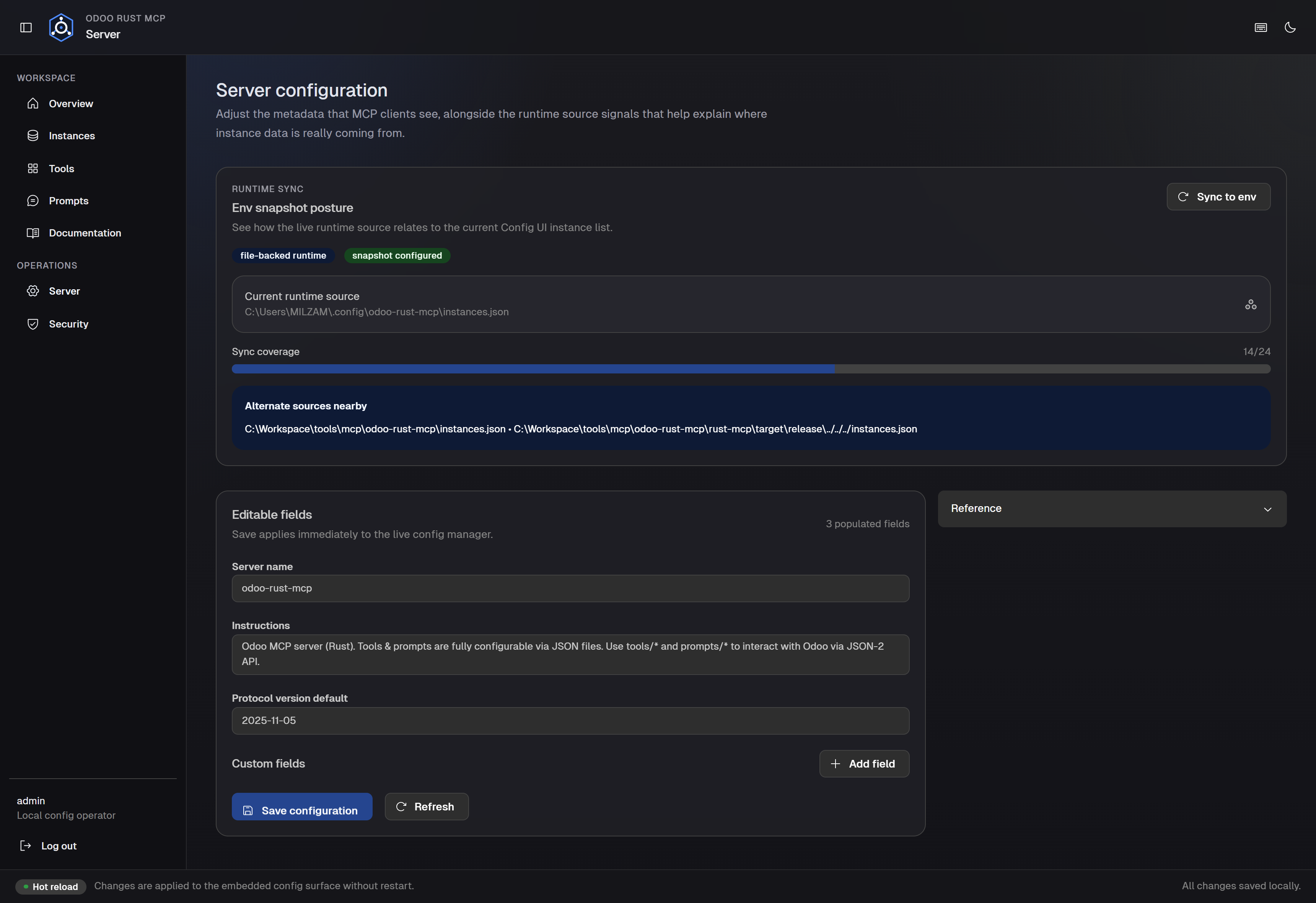The image size is (1316, 903).
Task: Open the keyboard shortcuts icon in header
Action: click(1261, 27)
